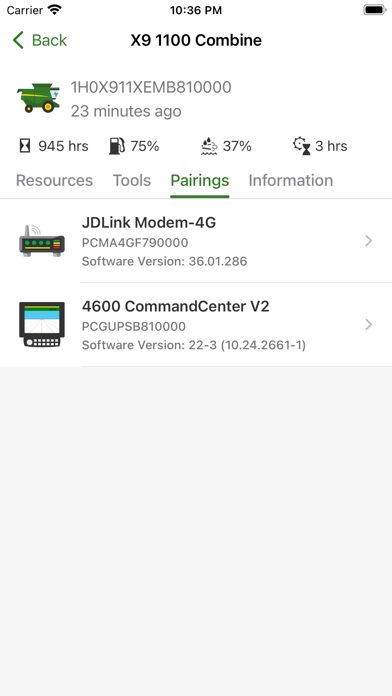Tap the service interval gear hourglass icon
Viewport: 392px width, 696px height.
(302, 146)
